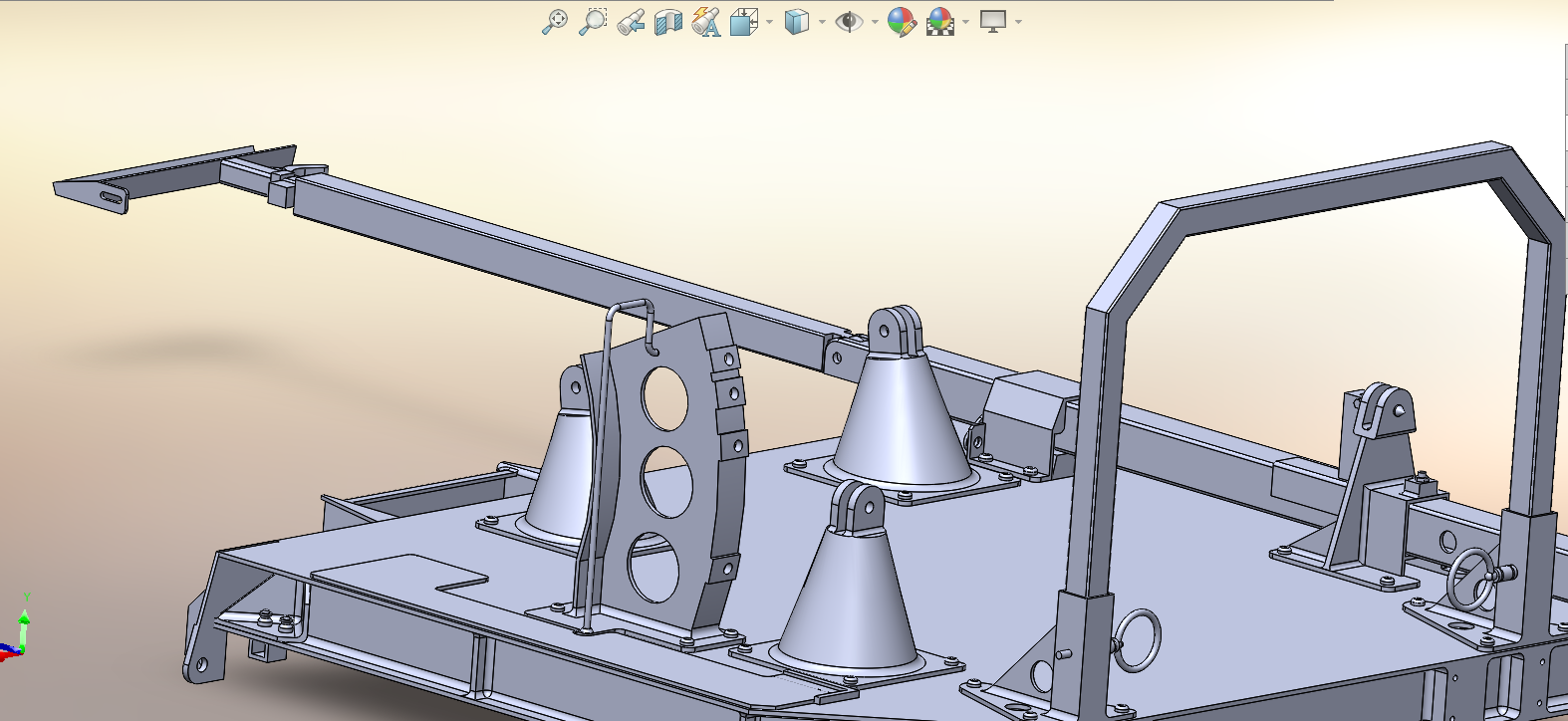Open Dynamic Annotation Views

706,21
